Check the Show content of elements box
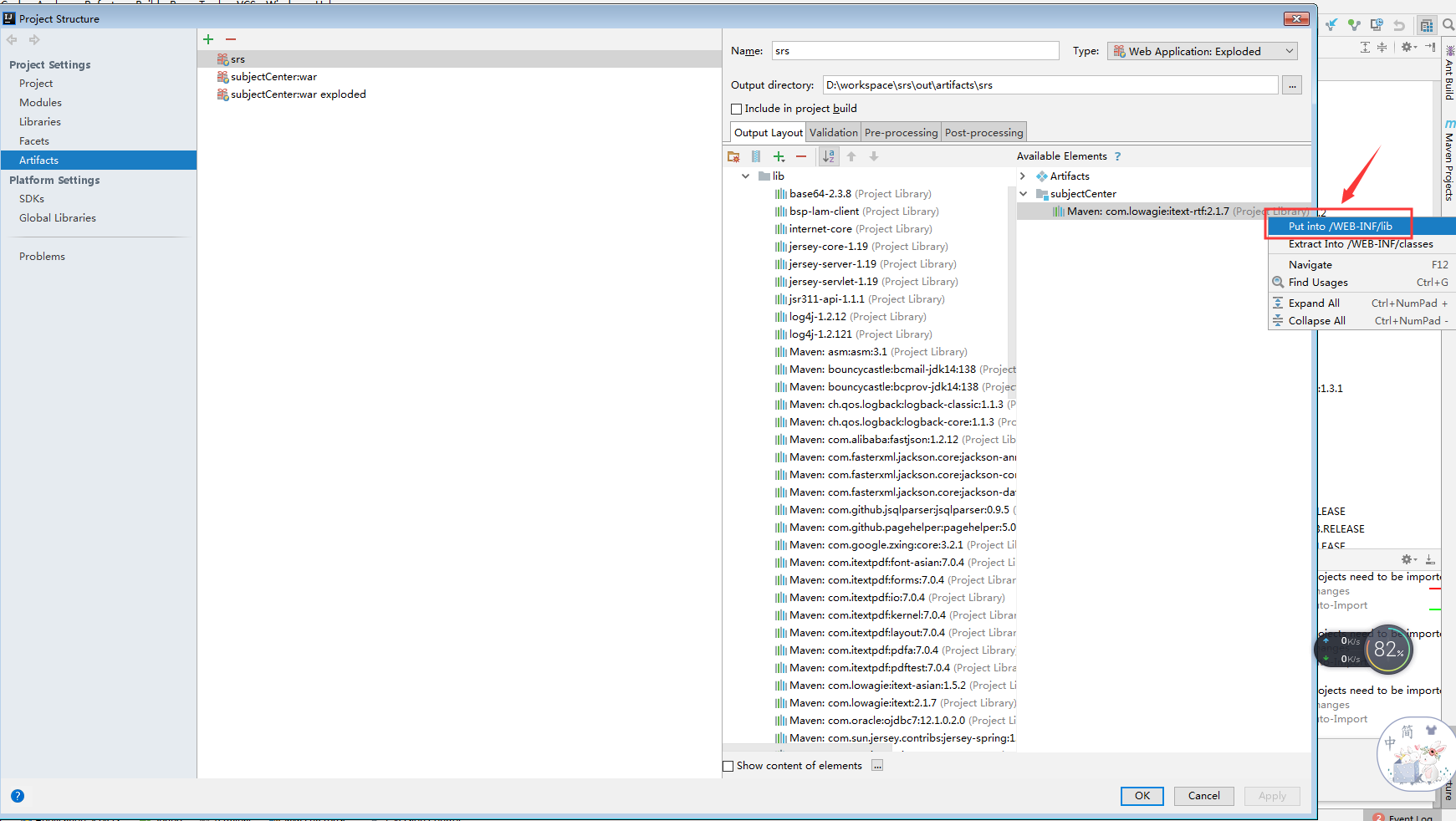The height and width of the screenshot is (821, 1456). (x=728, y=766)
